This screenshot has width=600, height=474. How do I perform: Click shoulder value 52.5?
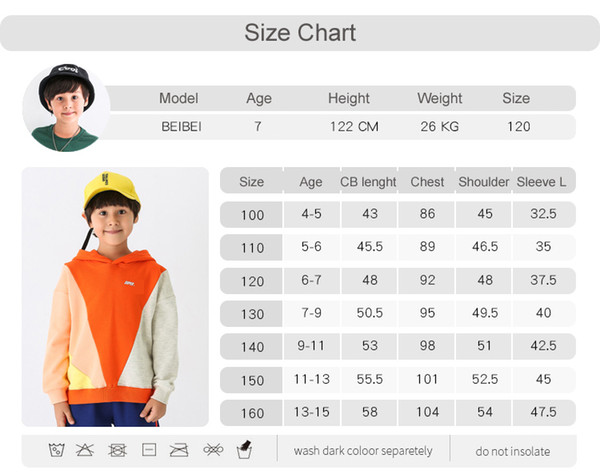[485, 379]
